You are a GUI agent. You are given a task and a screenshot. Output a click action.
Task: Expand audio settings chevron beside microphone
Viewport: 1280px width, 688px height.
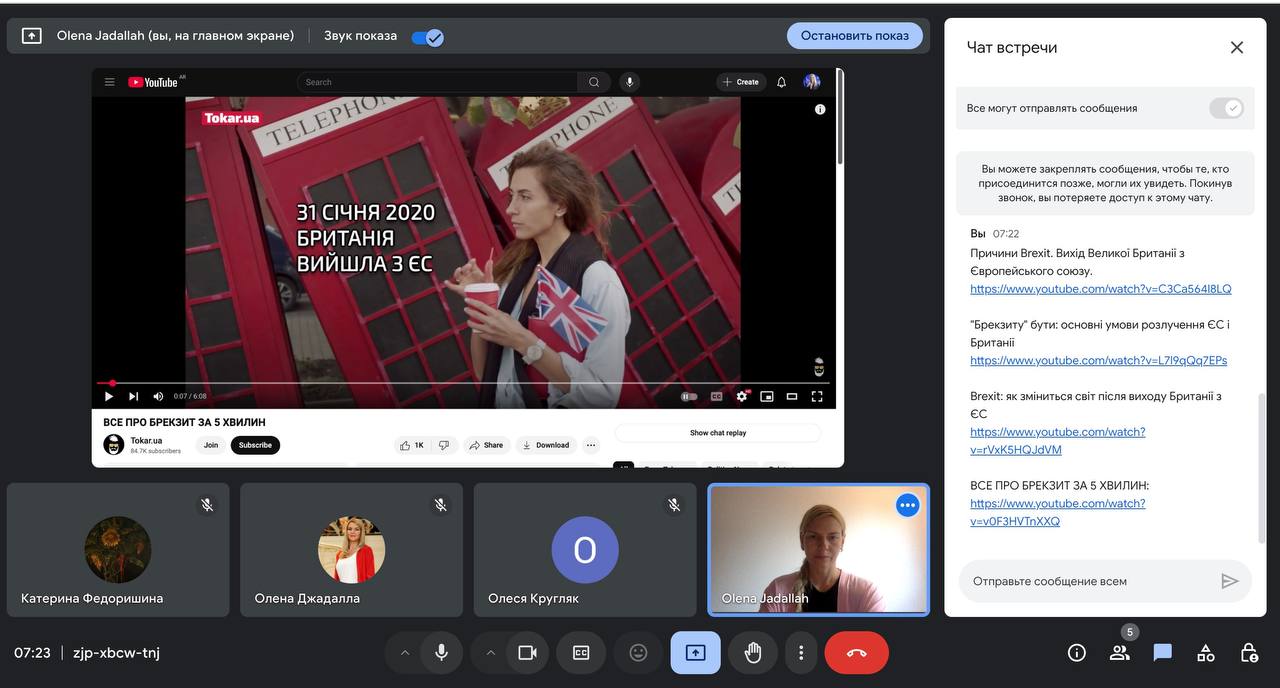[x=405, y=653]
